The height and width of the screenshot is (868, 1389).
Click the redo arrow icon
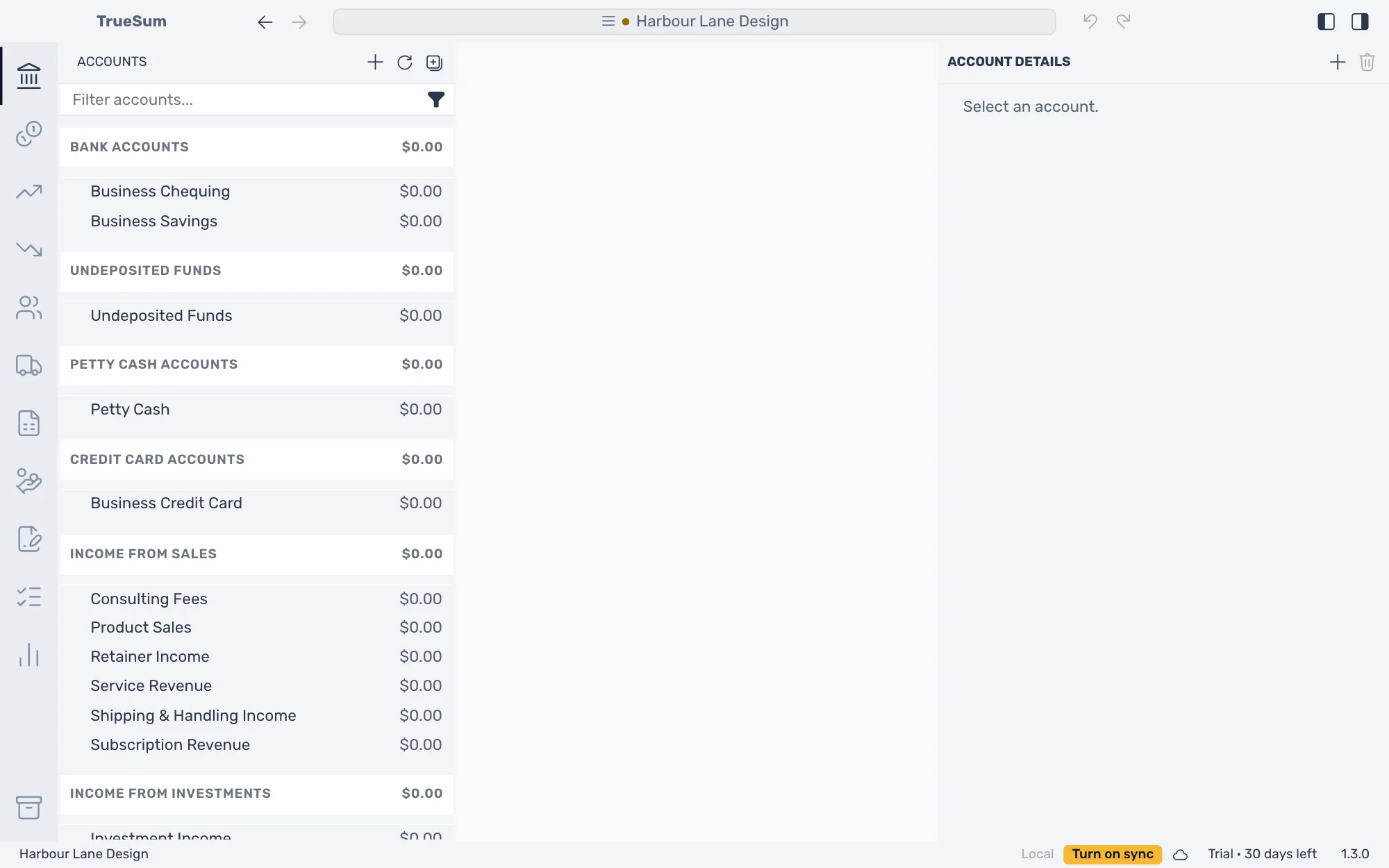click(1123, 22)
